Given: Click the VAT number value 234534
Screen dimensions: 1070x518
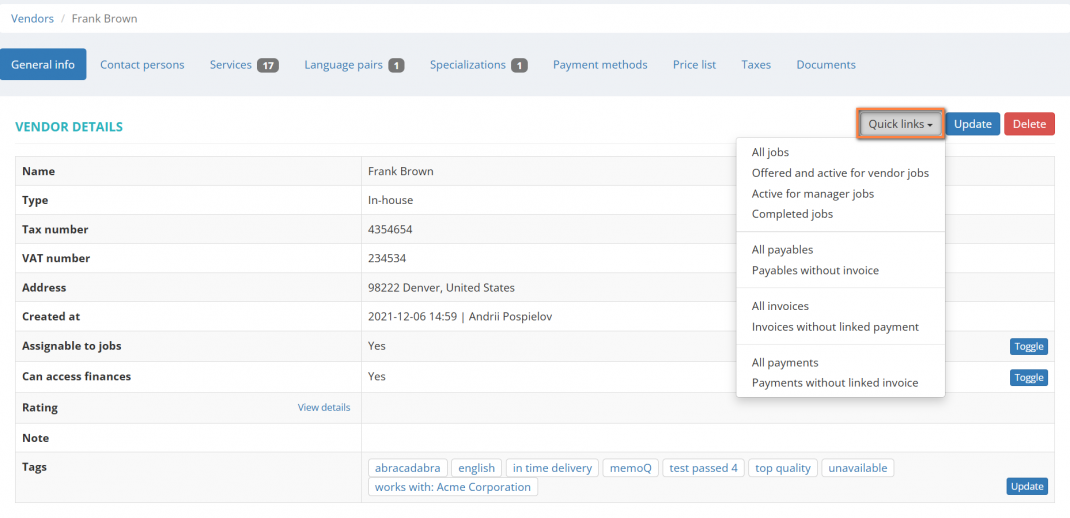Looking at the screenshot, I should click(387, 259).
